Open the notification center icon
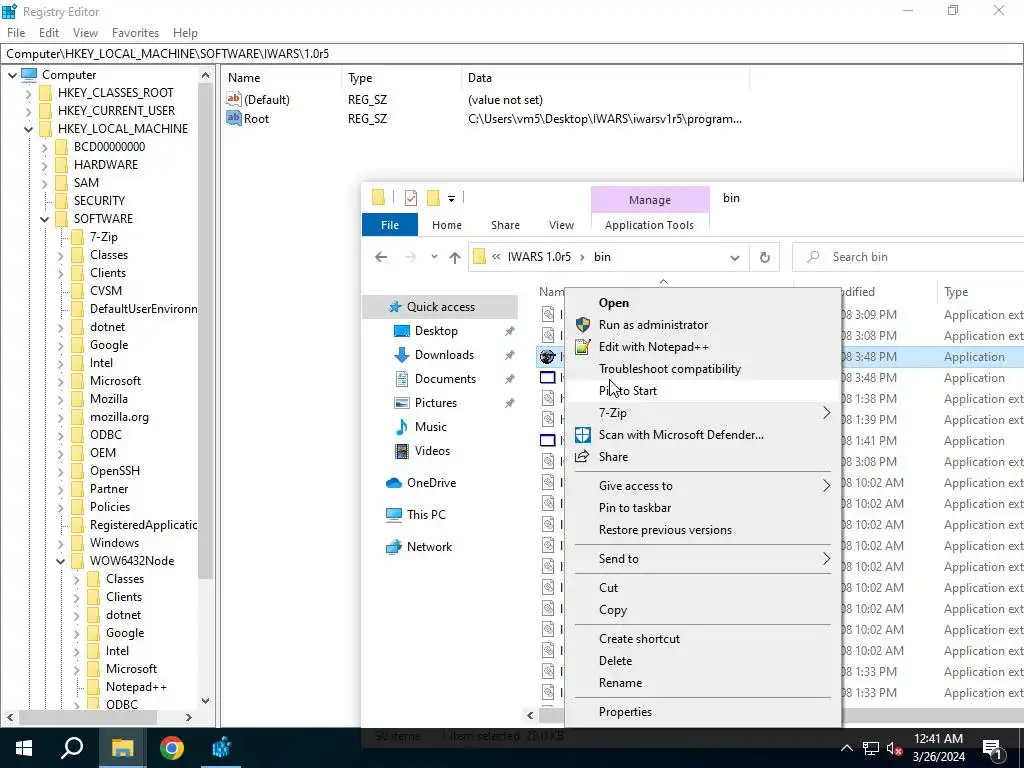This screenshot has height=768, width=1024. coord(992,748)
